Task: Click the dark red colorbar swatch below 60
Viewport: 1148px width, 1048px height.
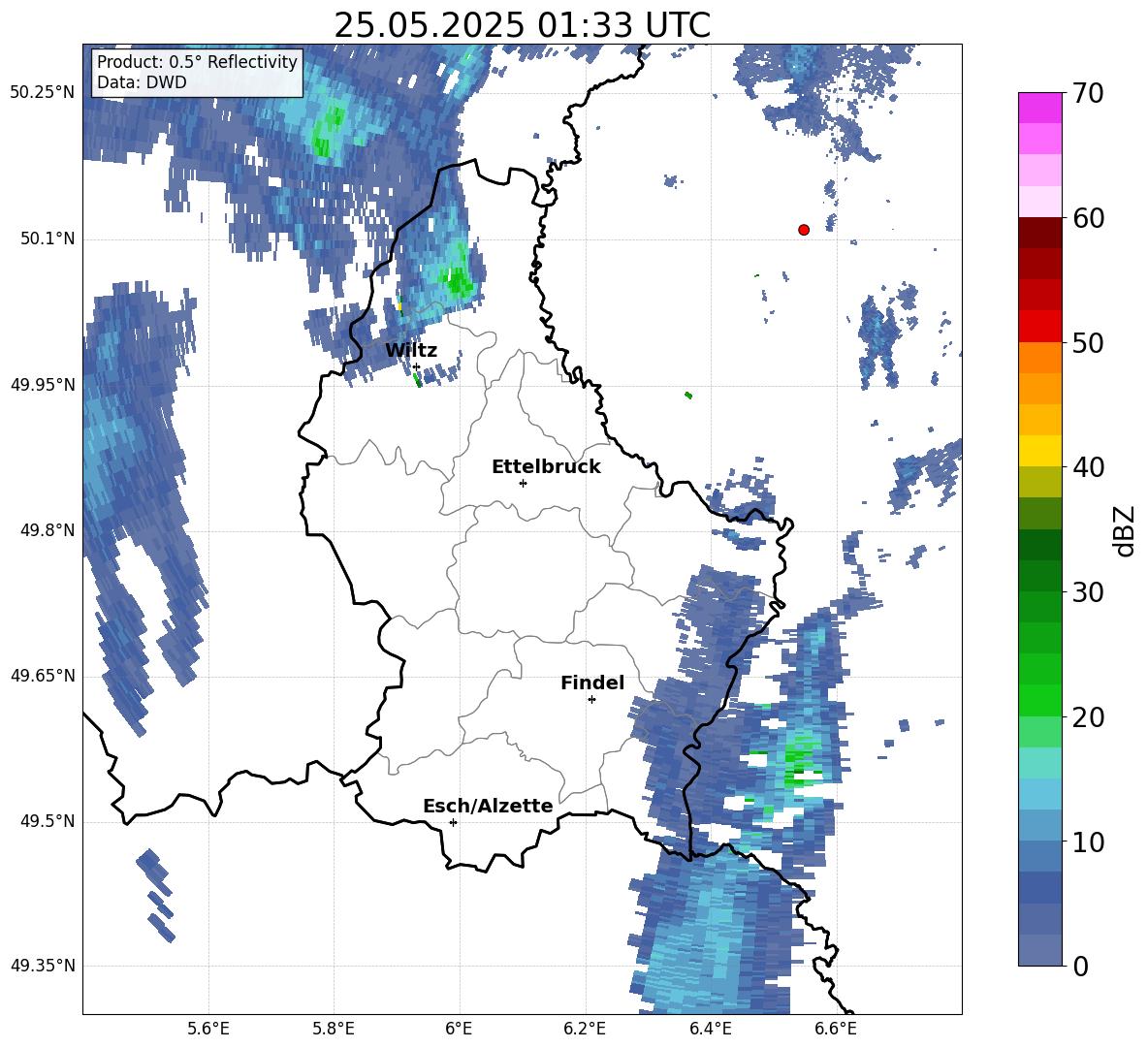Action: (x=1039, y=233)
